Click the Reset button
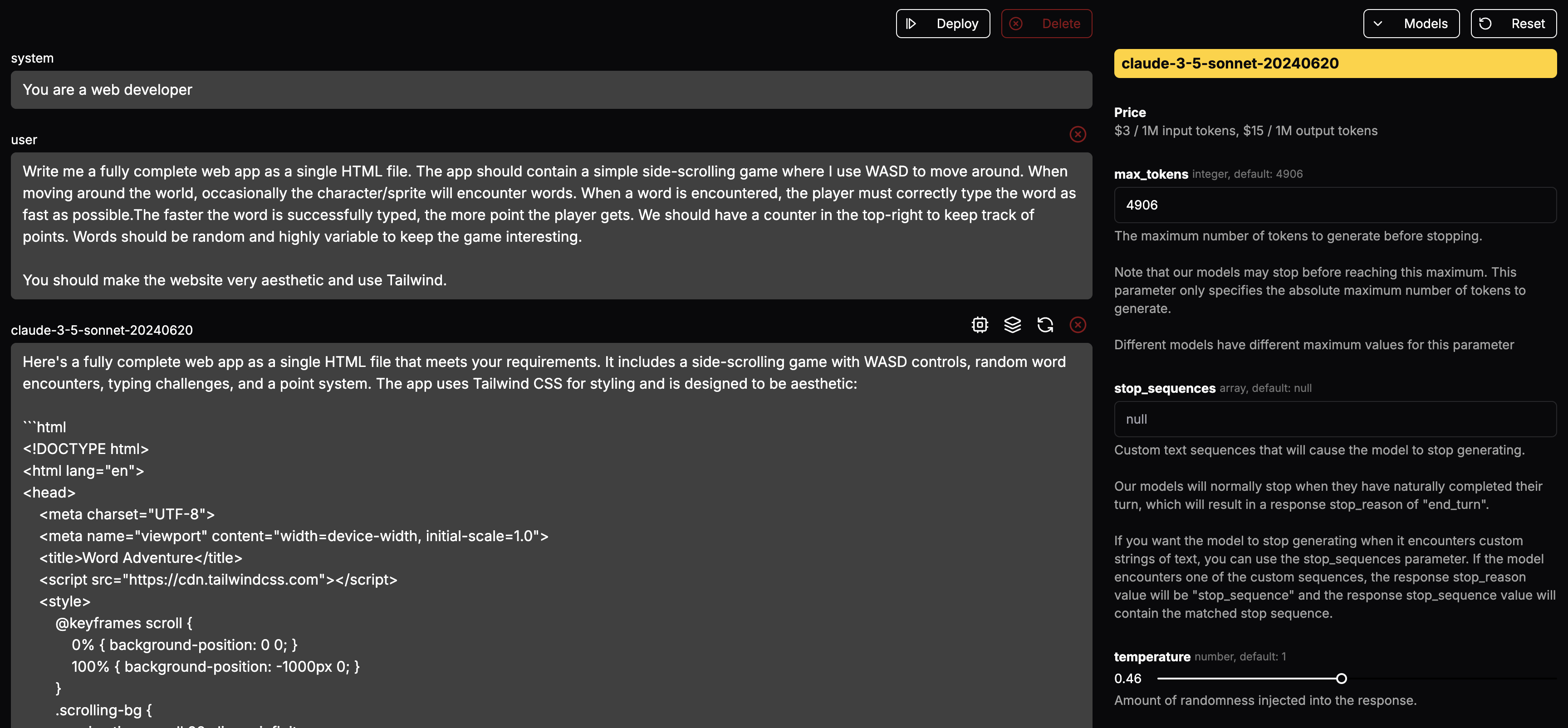The width and height of the screenshot is (1568, 728). (x=1513, y=24)
